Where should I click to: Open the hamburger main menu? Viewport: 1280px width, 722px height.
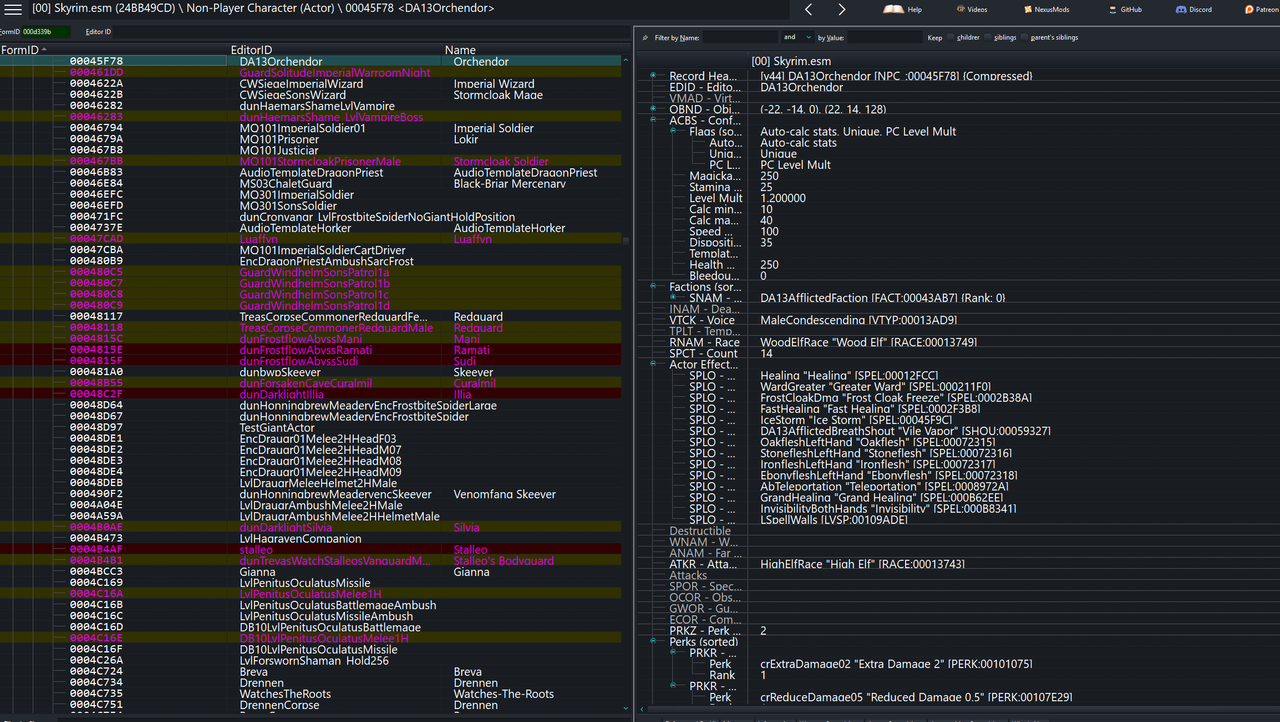coord(13,9)
